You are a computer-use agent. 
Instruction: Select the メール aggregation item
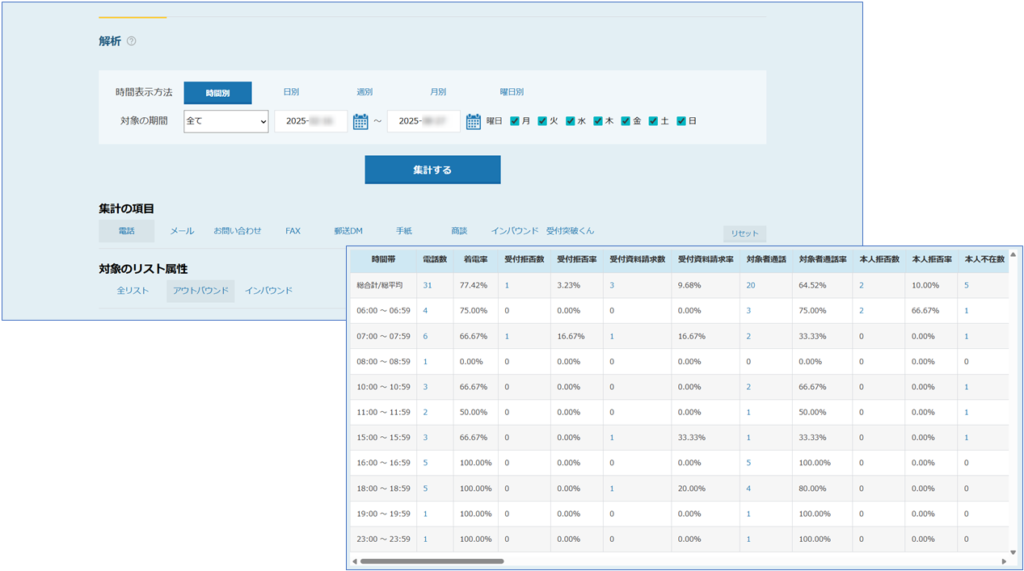(x=182, y=231)
